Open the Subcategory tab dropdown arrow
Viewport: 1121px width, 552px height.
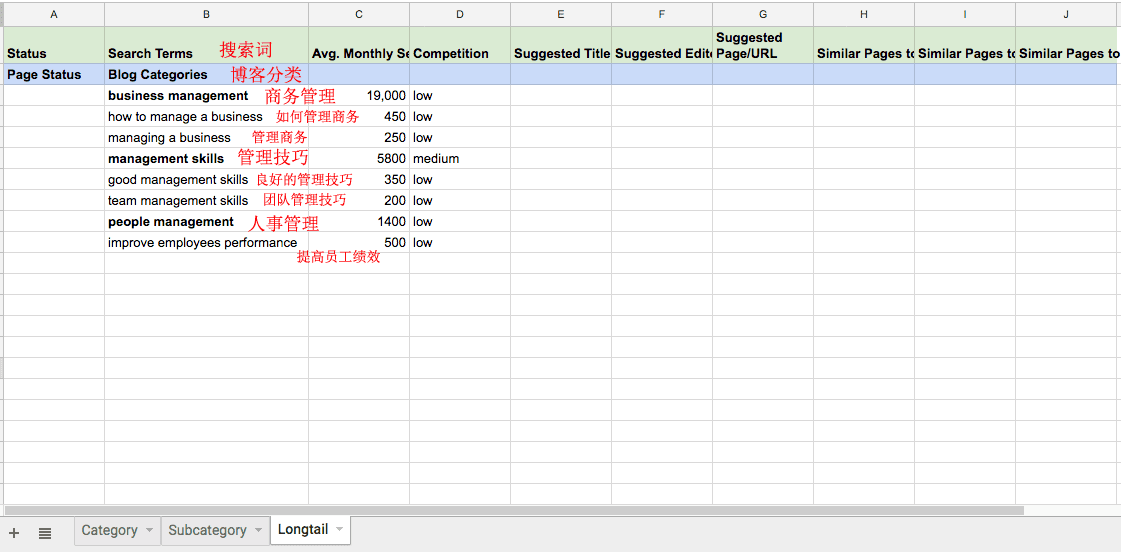tap(257, 530)
